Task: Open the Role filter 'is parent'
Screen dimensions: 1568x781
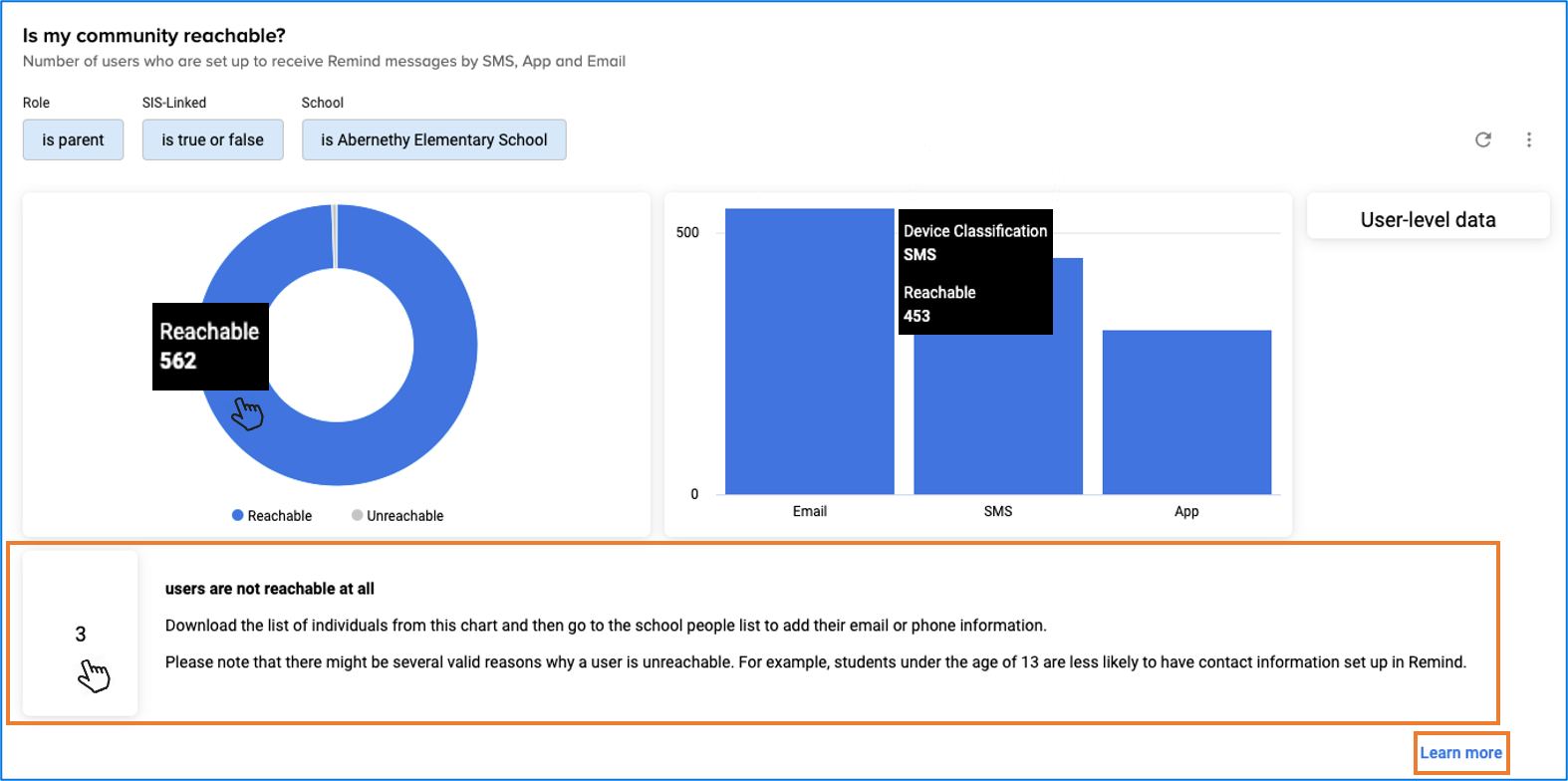Action: [x=74, y=139]
